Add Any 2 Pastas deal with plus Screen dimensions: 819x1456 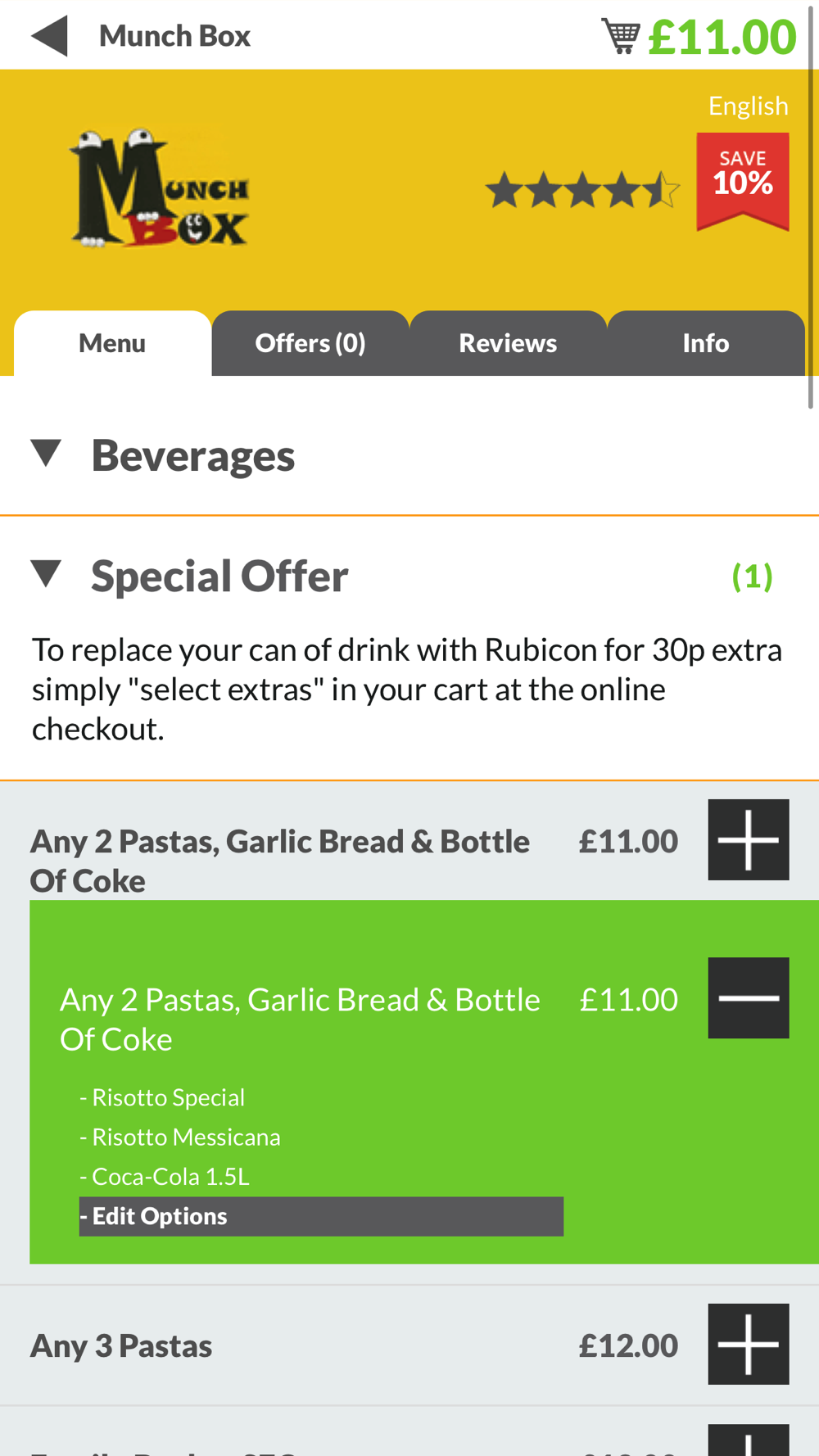pyautogui.click(x=749, y=840)
